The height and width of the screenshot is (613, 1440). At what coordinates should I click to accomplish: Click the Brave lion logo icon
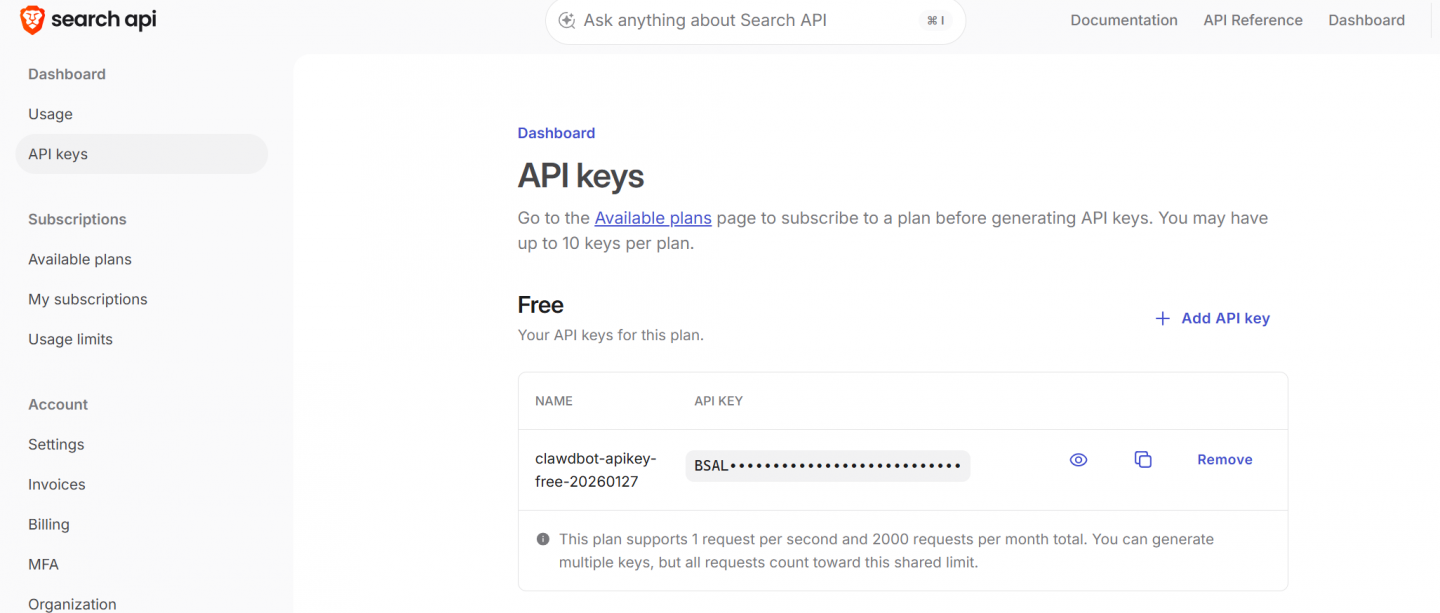pyautogui.click(x=32, y=20)
